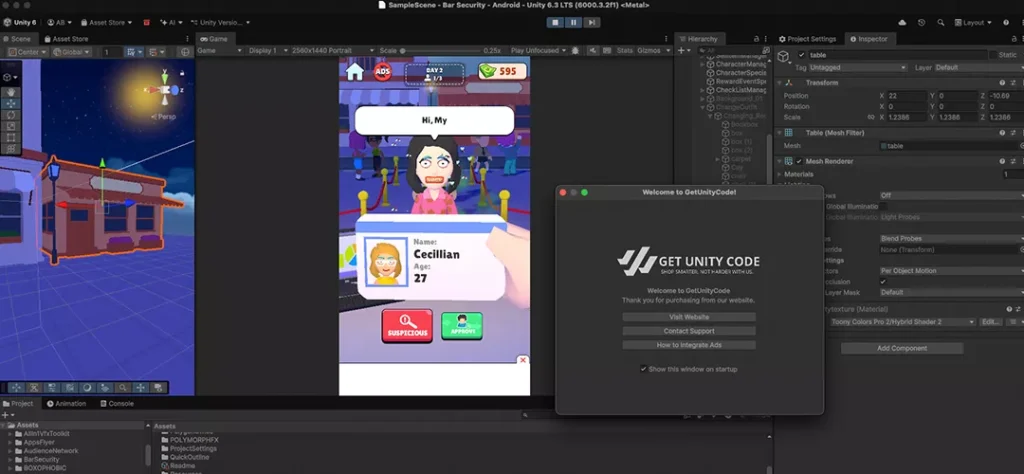
Task: Open the 2560x1440 Portrait resolution dropdown
Action: point(334,50)
